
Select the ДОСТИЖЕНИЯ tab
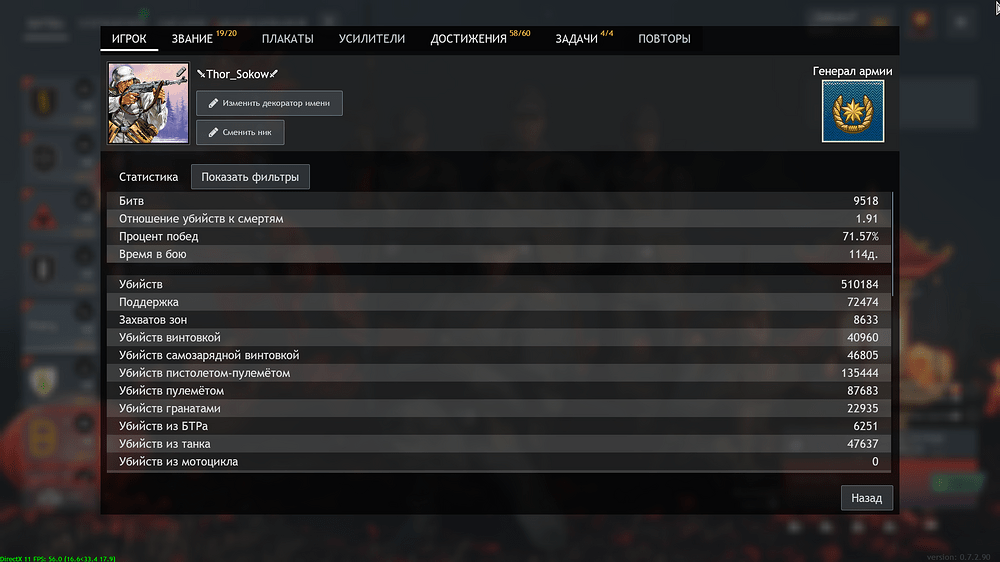tap(469, 39)
